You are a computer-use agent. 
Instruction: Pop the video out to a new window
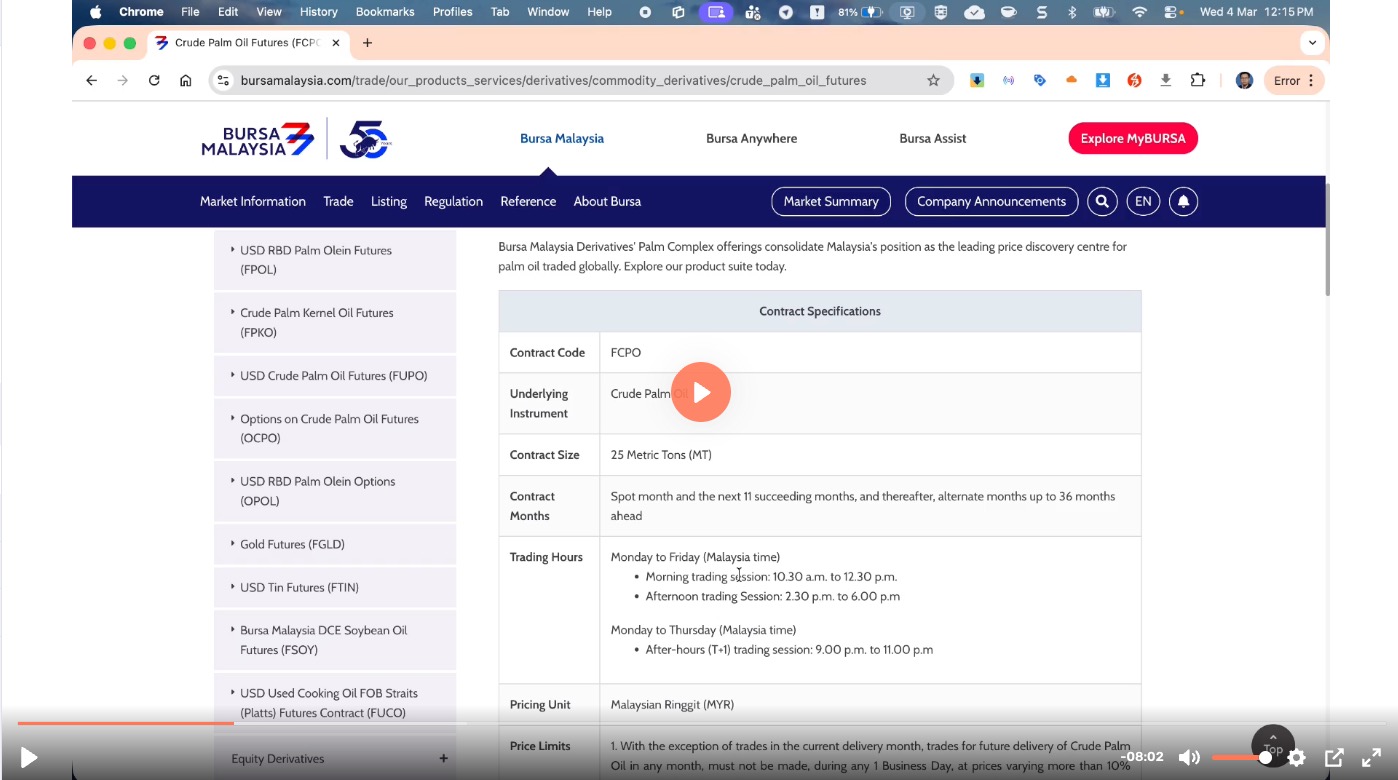(1334, 757)
